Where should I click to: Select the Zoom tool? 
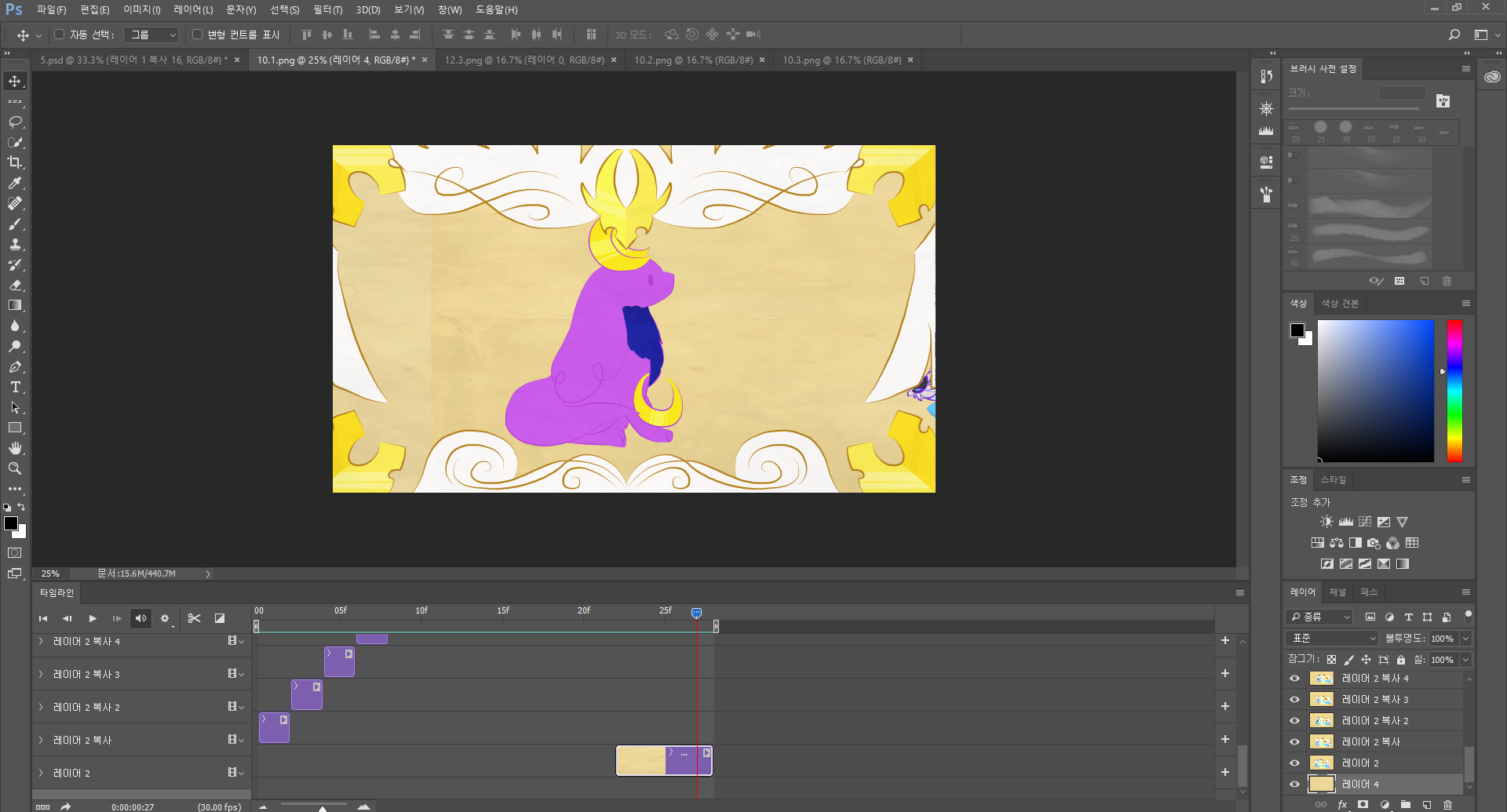point(15,468)
